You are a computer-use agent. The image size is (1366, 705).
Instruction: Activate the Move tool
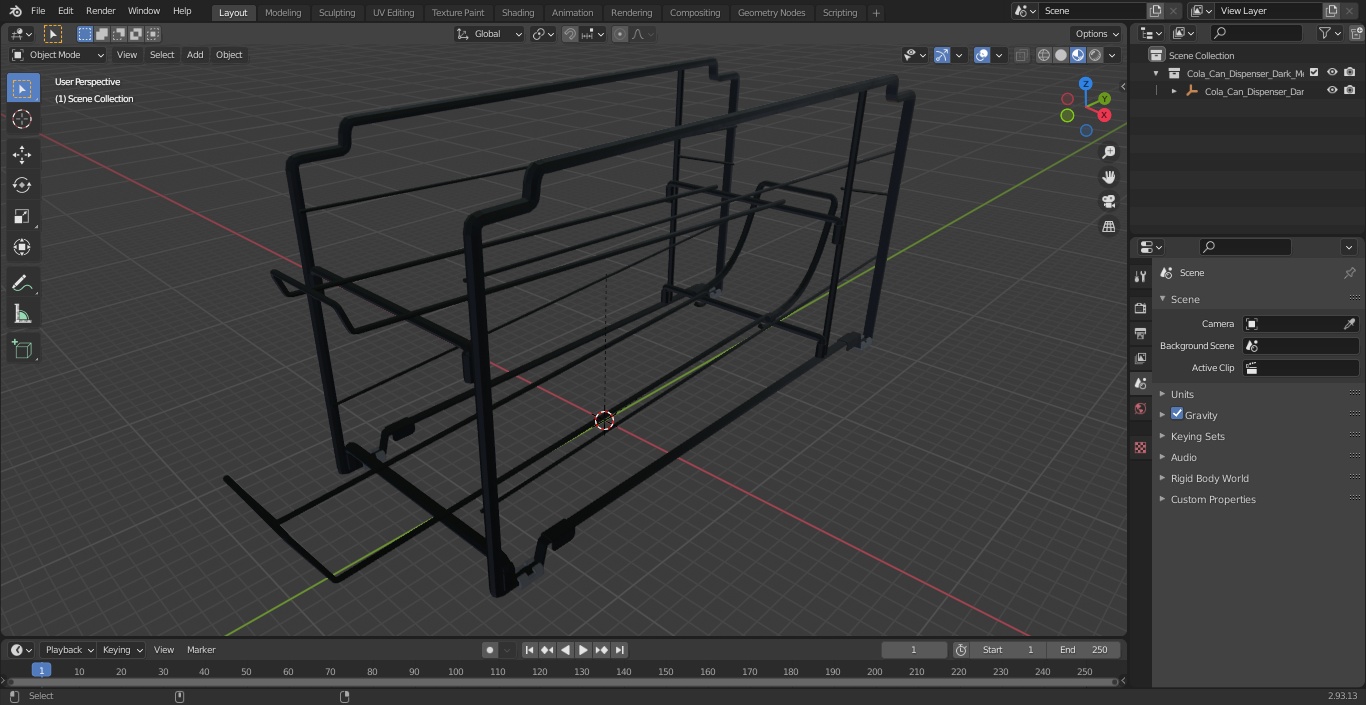pos(22,154)
